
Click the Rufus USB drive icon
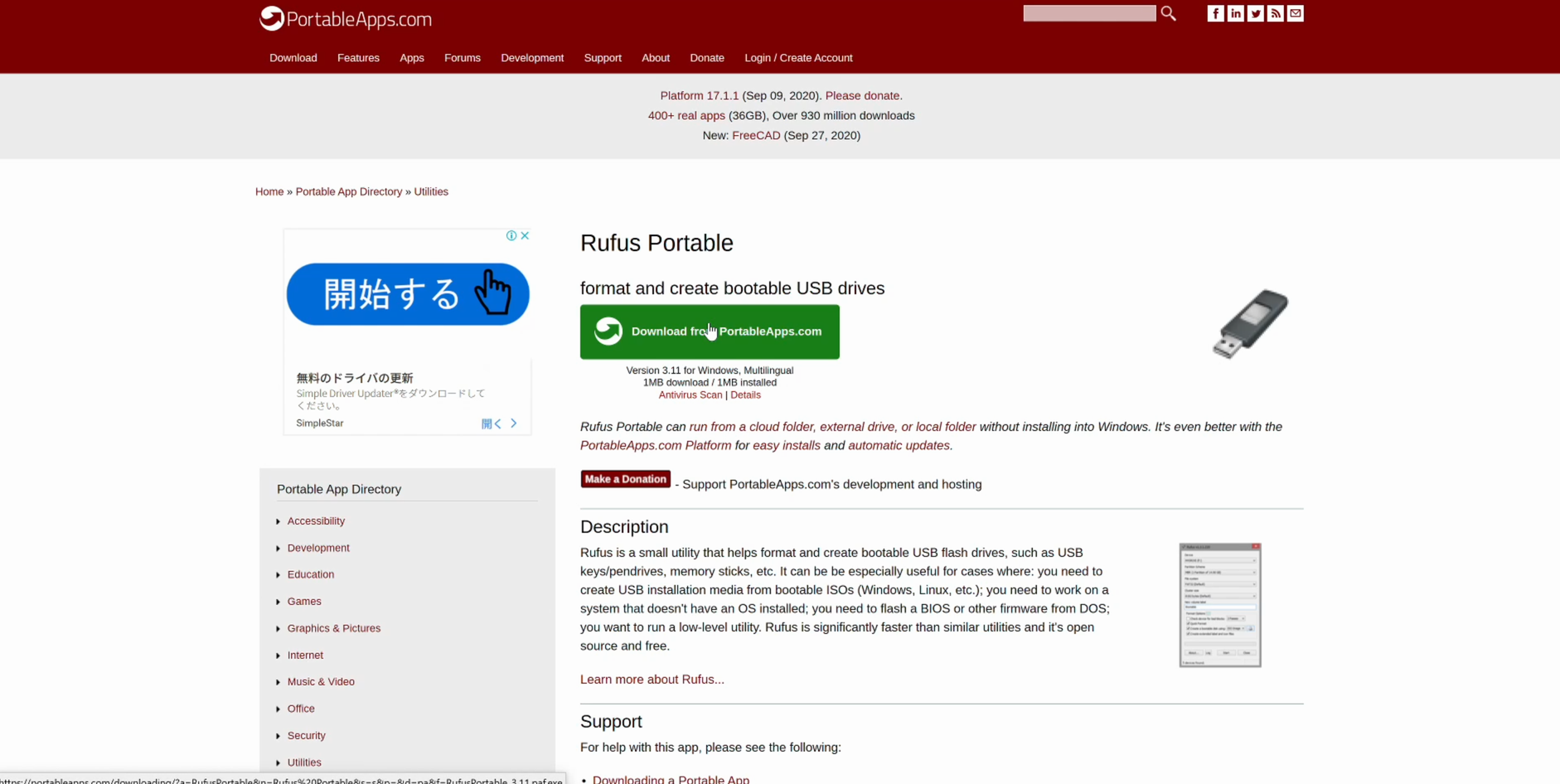point(1250,323)
